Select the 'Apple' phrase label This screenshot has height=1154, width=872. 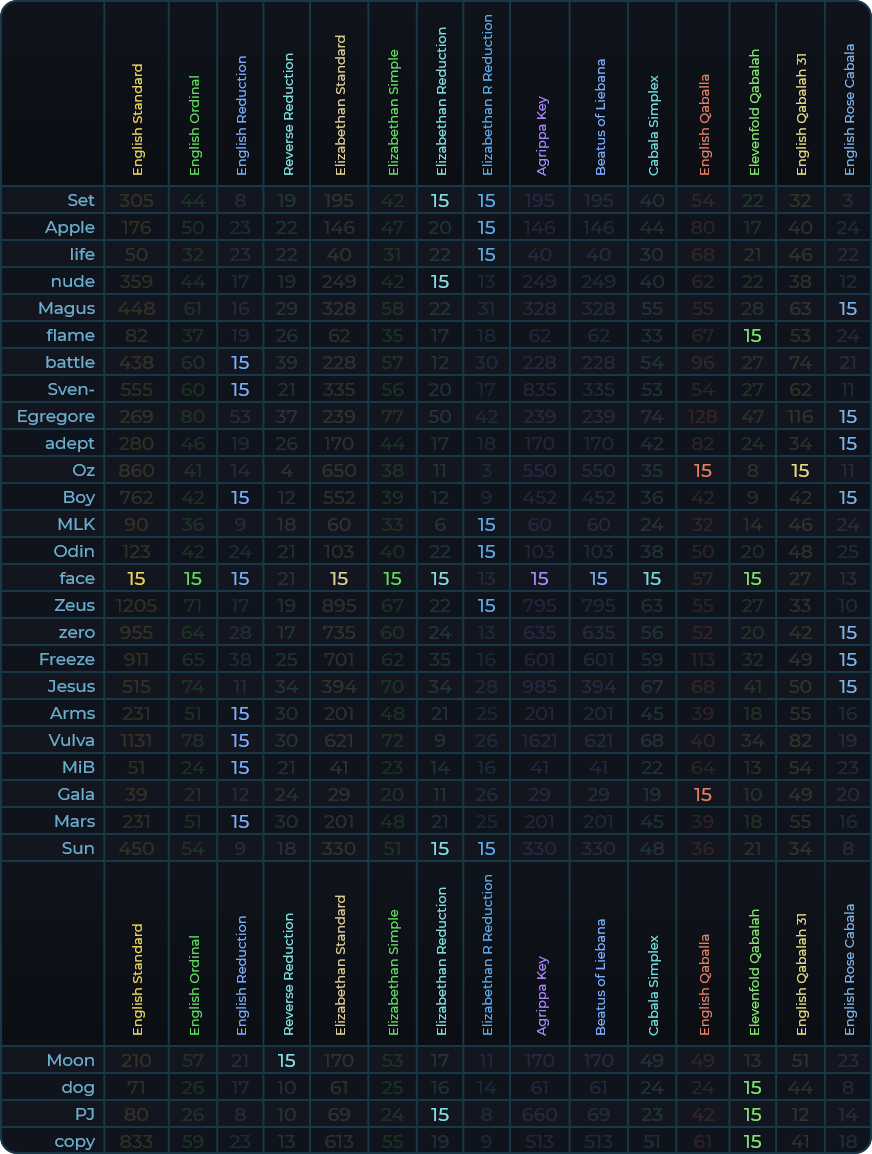coord(70,227)
